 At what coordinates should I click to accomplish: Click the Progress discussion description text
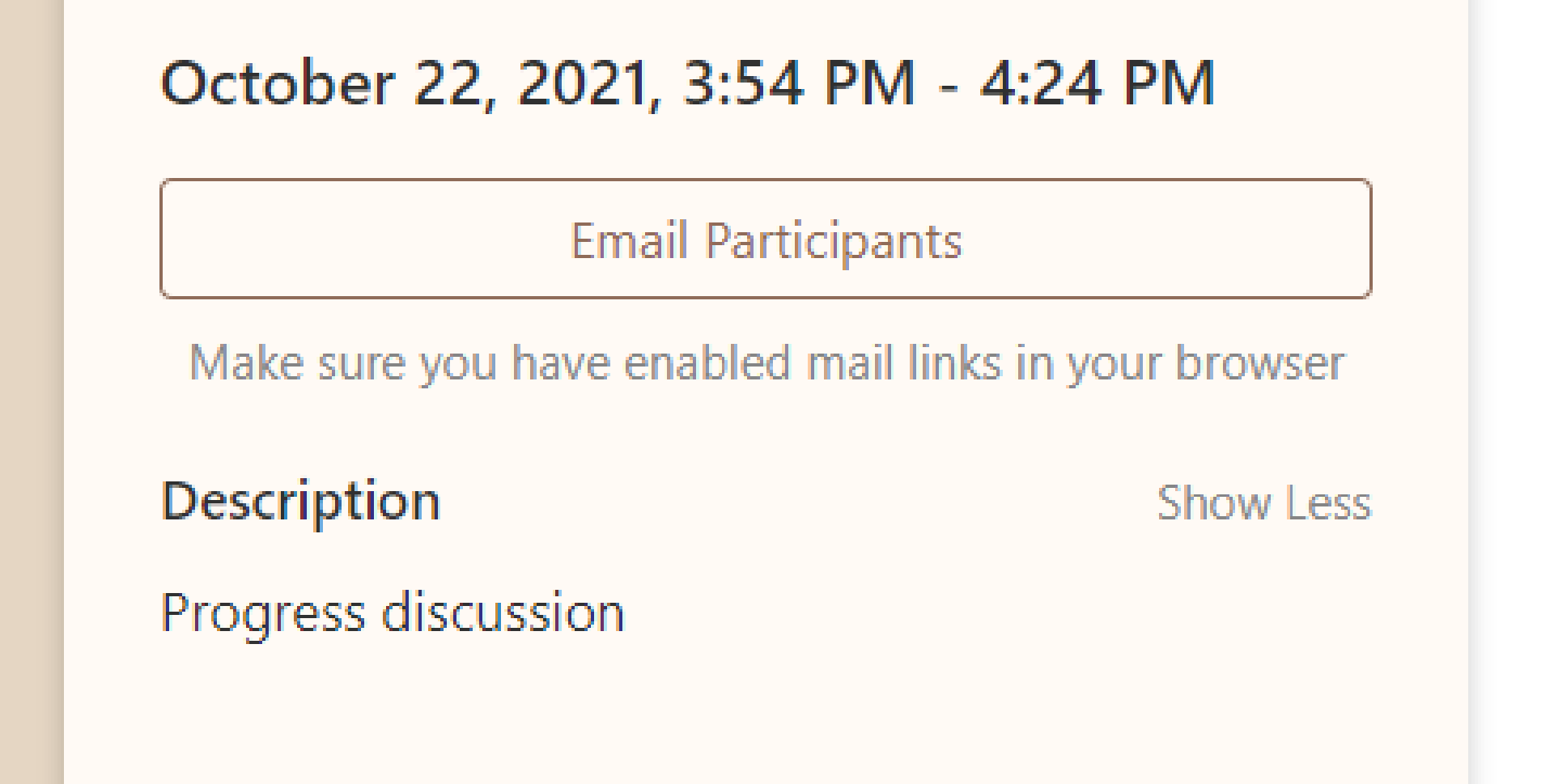tap(393, 612)
